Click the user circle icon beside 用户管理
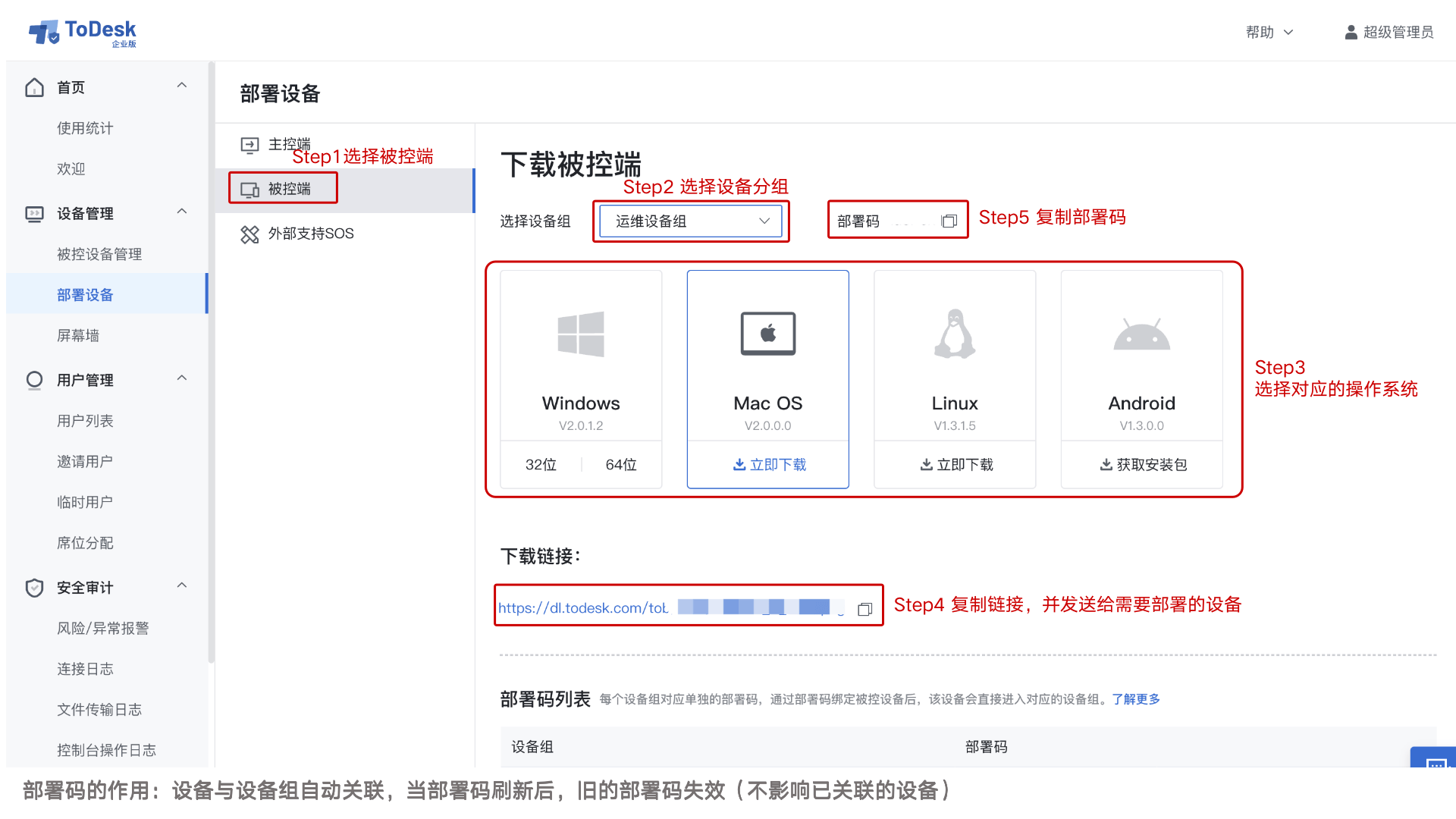Image resolution: width=1456 pixels, height=819 pixels. [x=34, y=380]
